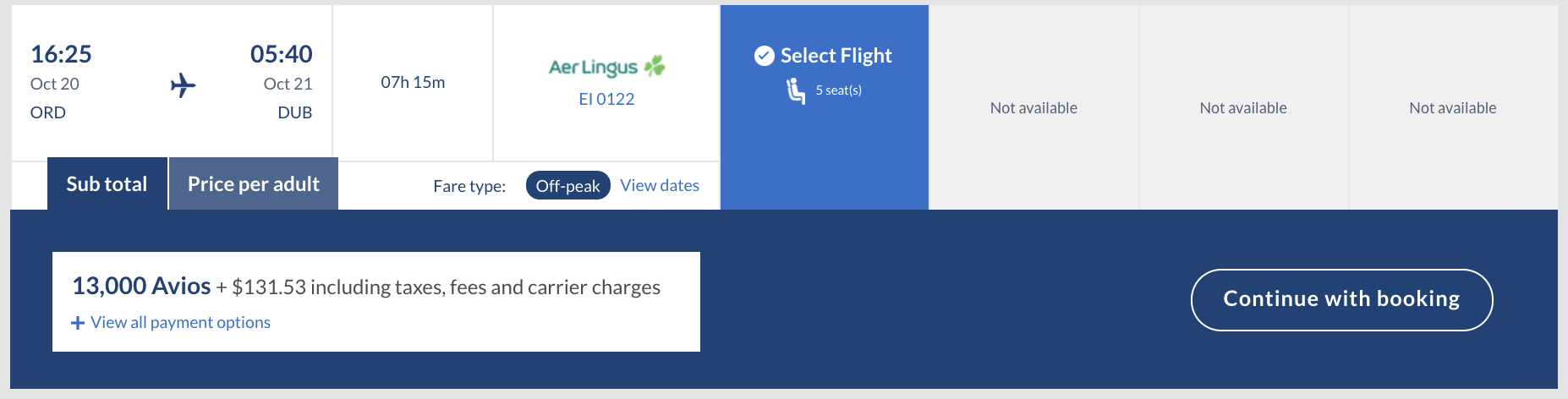Image resolution: width=1568 pixels, height=399 pixels.
Task: Open flight number EI 0122 details
Action: click(x=606, y=99)
